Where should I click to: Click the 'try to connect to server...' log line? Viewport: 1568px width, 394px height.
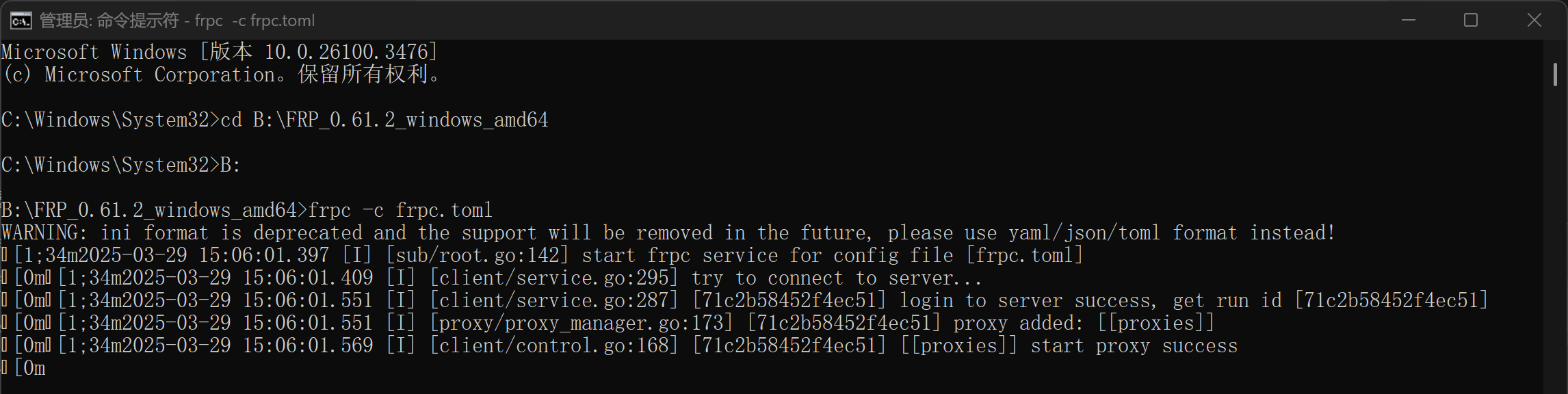click(x=493, y=278)
